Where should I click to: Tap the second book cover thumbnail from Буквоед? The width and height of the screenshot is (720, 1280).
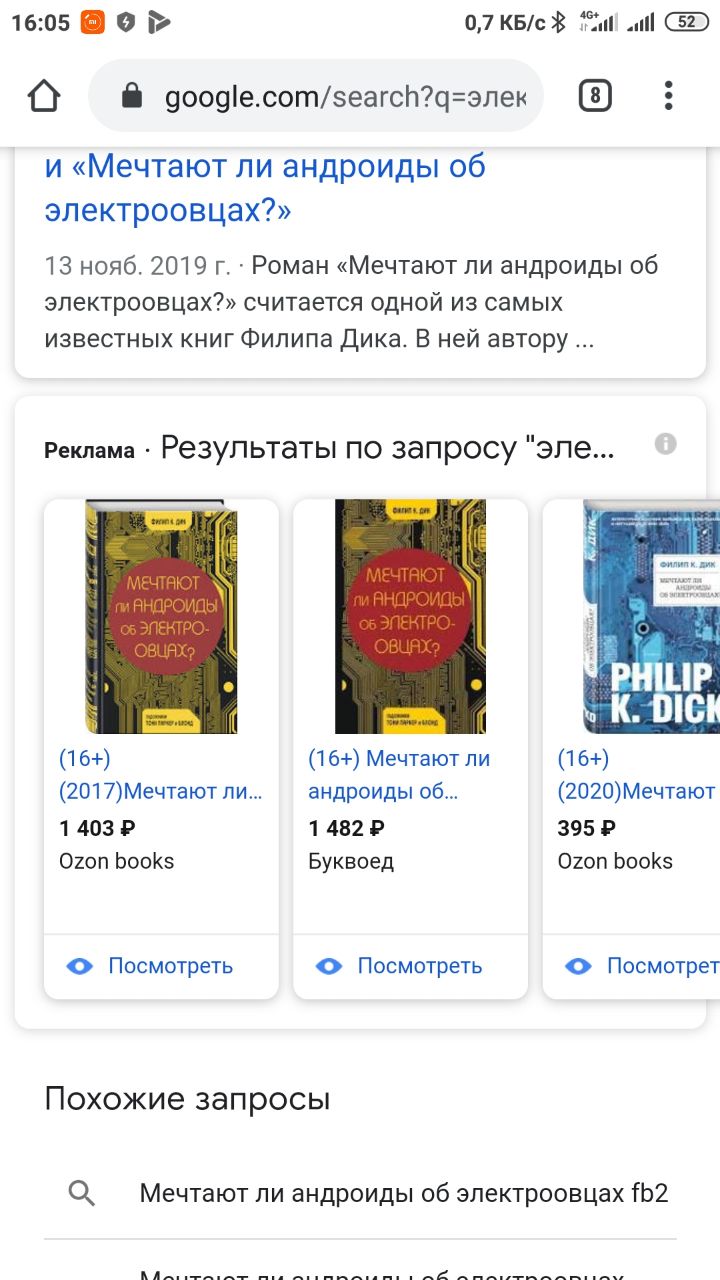pos(410,617)
